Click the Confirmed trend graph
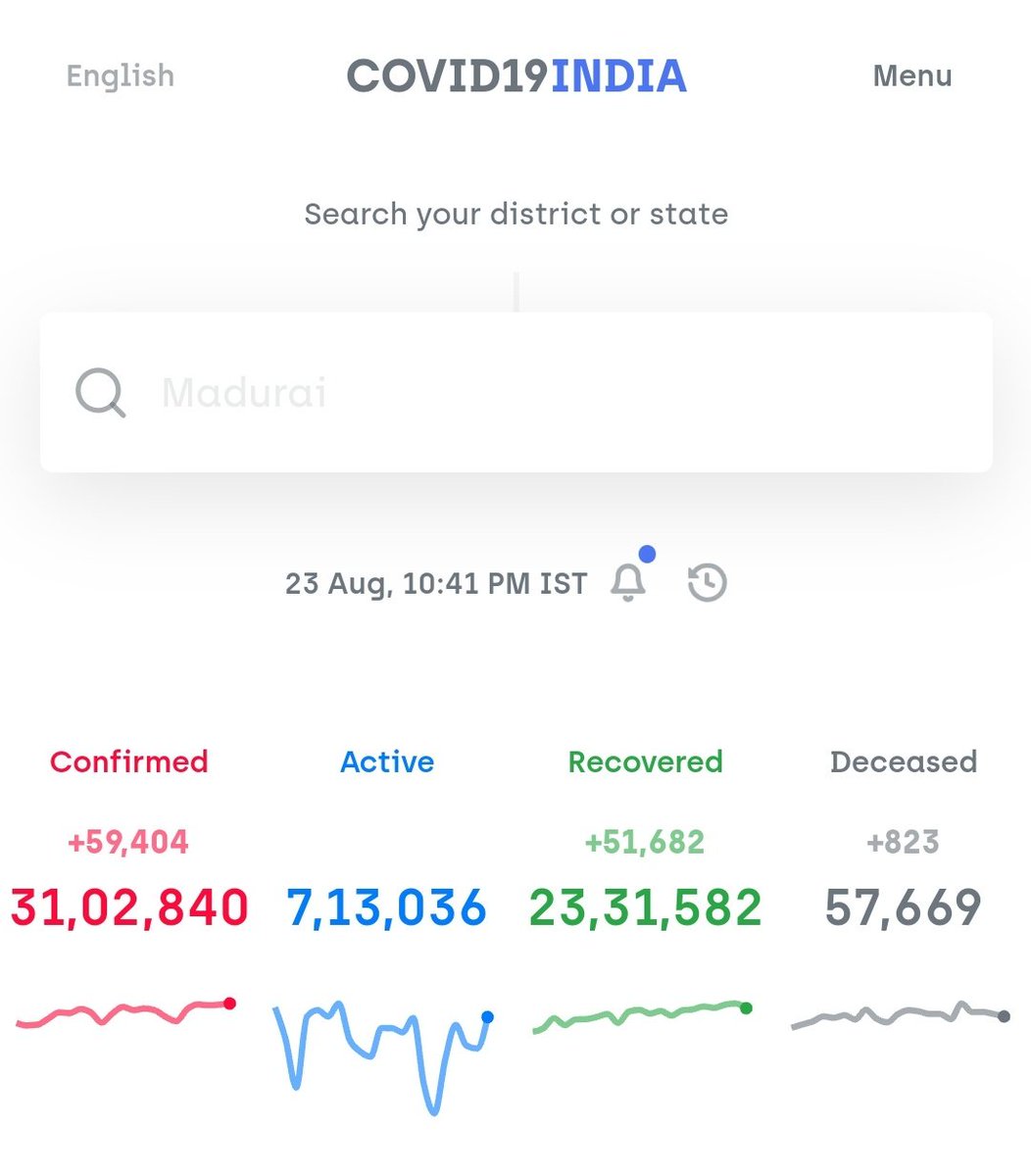This screenshot has width=1031, height=1176. (127, 1009)
